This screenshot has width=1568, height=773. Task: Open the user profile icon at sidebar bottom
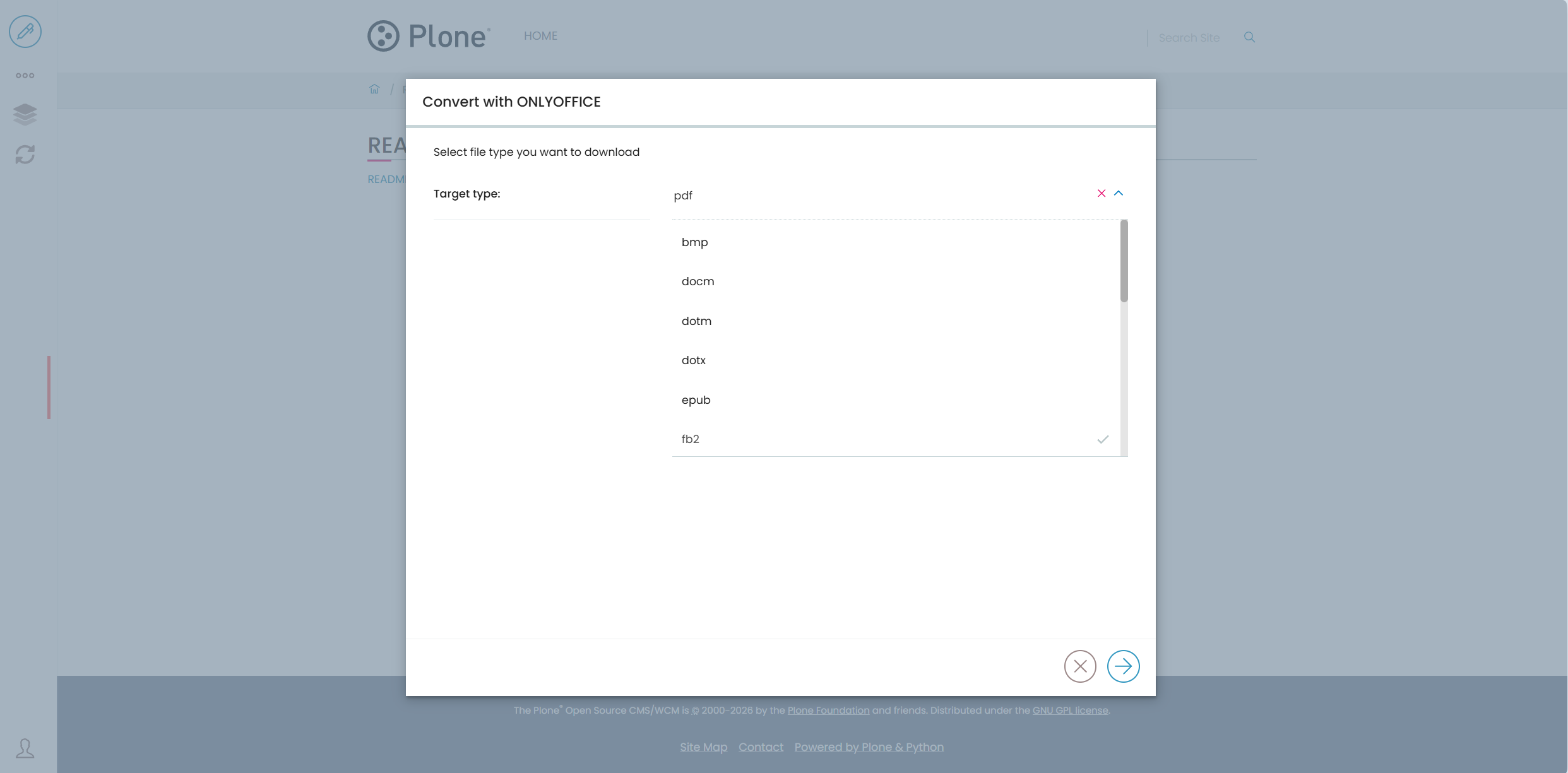click(x=25, y=748)
